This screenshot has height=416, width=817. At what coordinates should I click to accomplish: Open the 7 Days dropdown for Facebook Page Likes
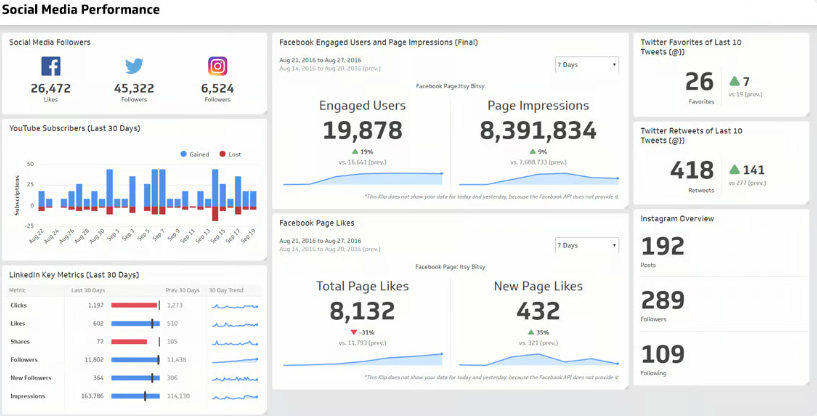(587, 246)
